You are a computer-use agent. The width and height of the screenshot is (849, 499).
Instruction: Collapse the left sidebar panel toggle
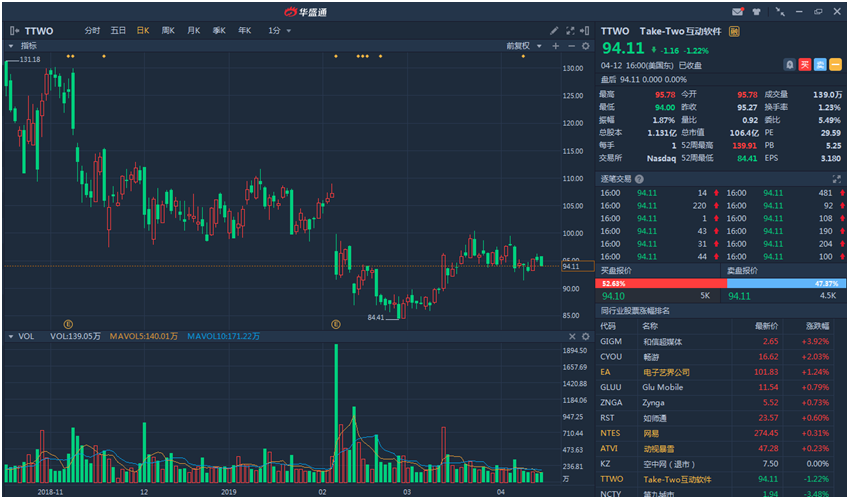pos(13,30)
